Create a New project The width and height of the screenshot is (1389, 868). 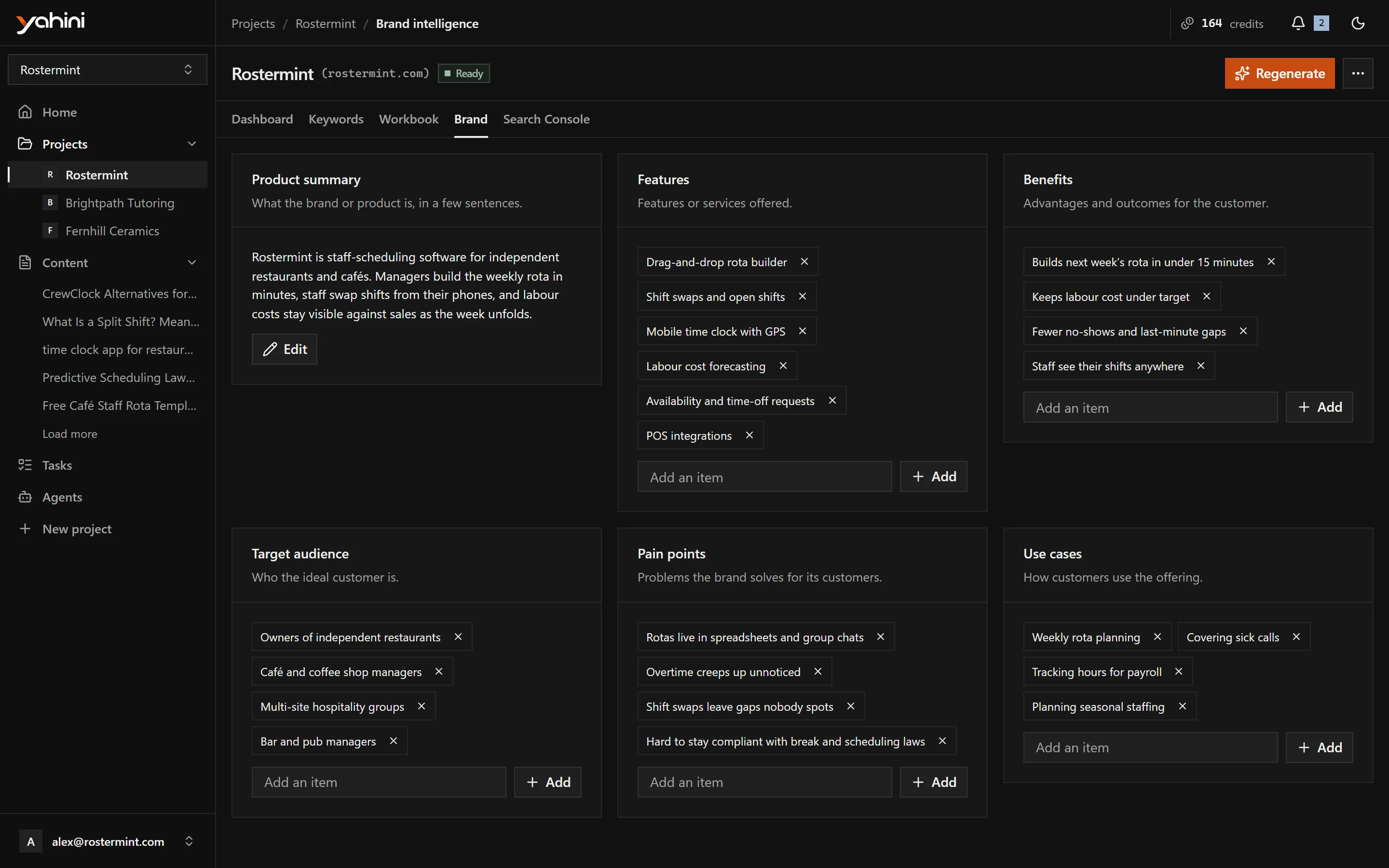tap(108, 529)
